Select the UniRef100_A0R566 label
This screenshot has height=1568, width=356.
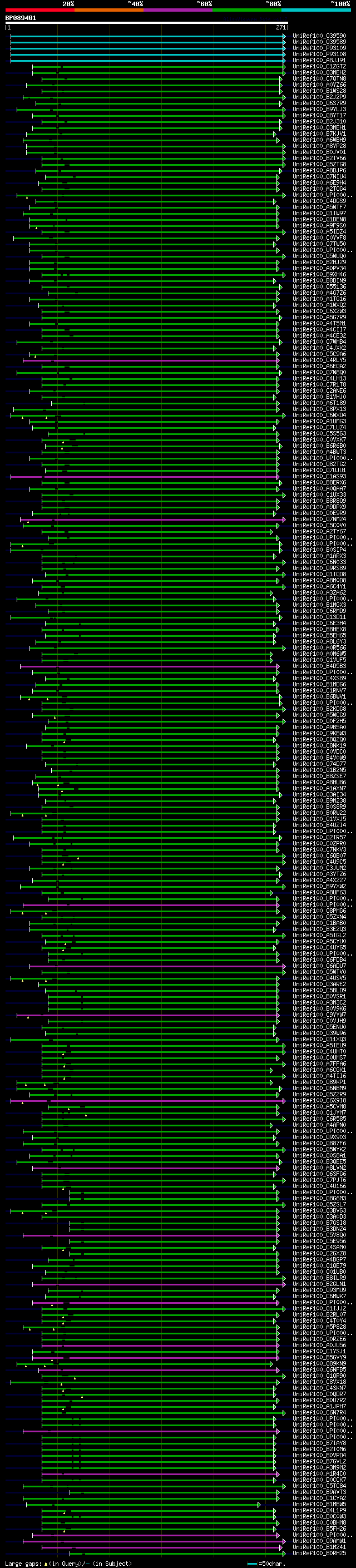click(x=319, y=647)
